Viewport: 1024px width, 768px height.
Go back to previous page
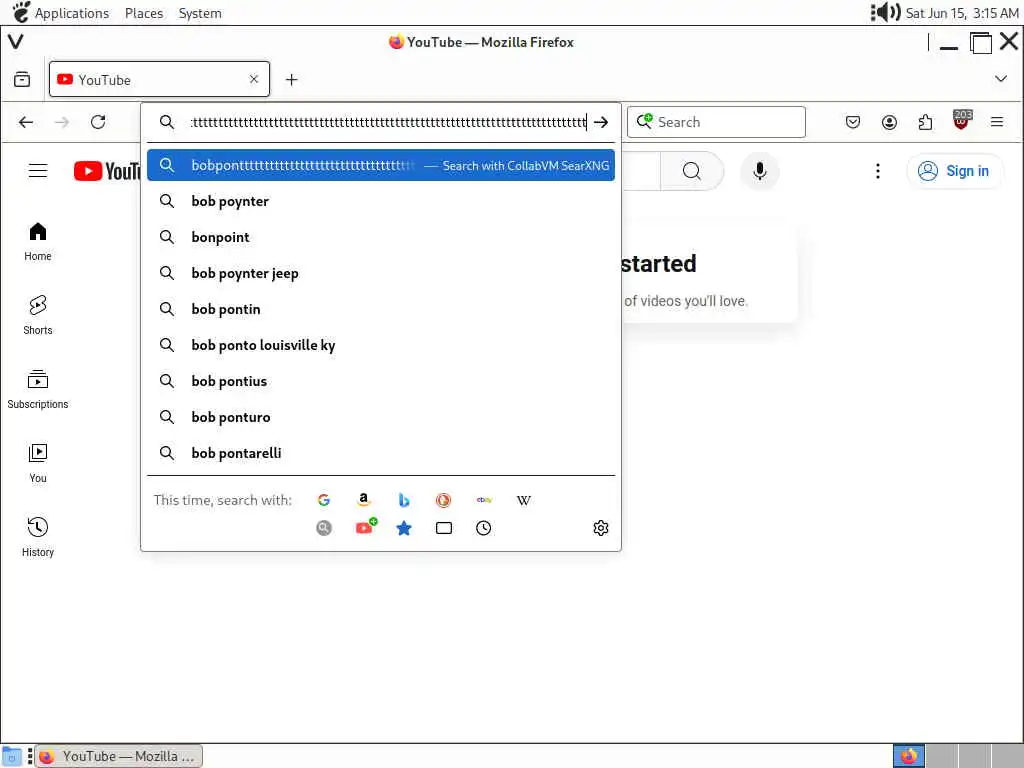(26, 122)
